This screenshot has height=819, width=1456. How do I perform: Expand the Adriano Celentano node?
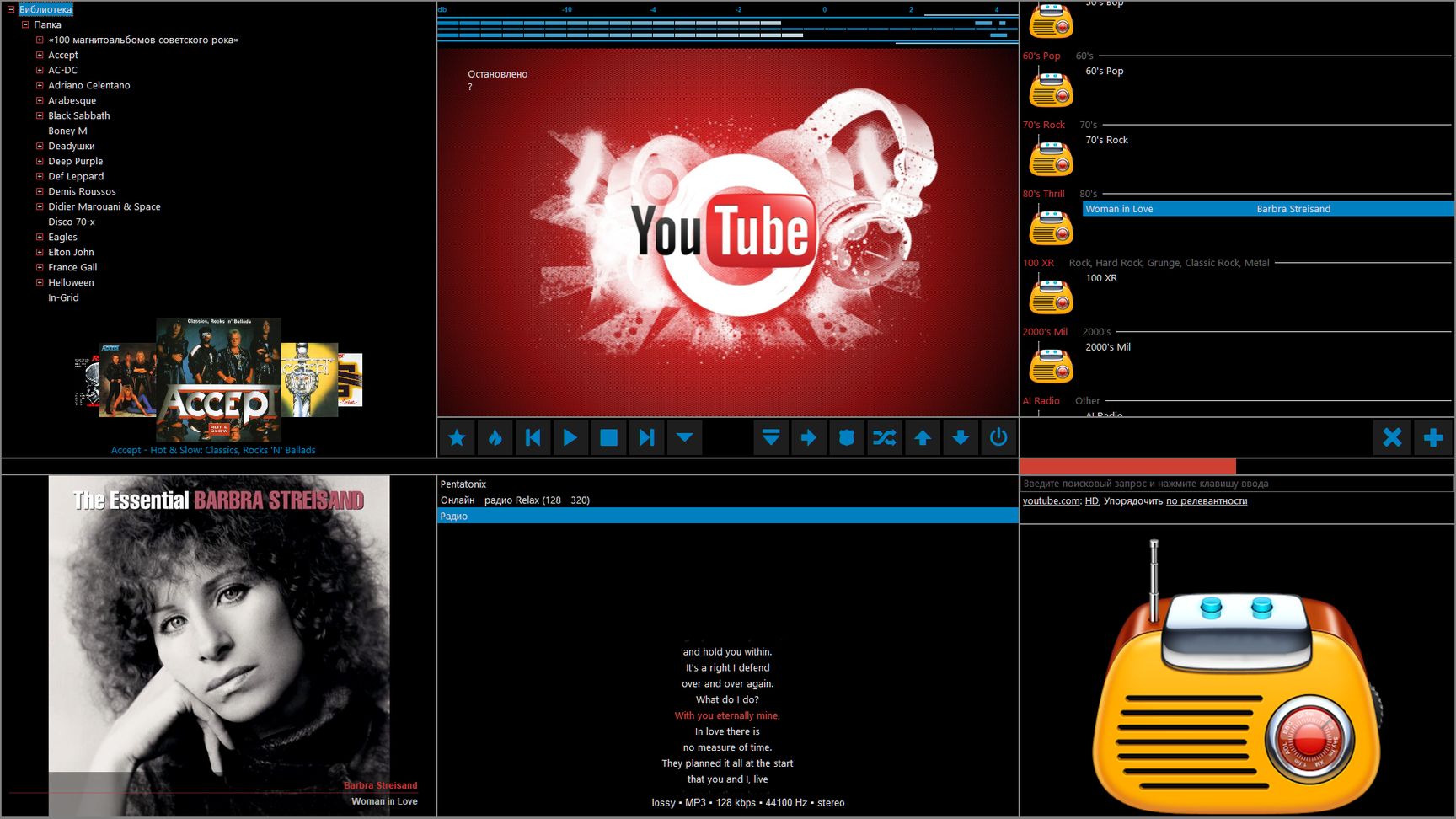click(x=40, y=85)
